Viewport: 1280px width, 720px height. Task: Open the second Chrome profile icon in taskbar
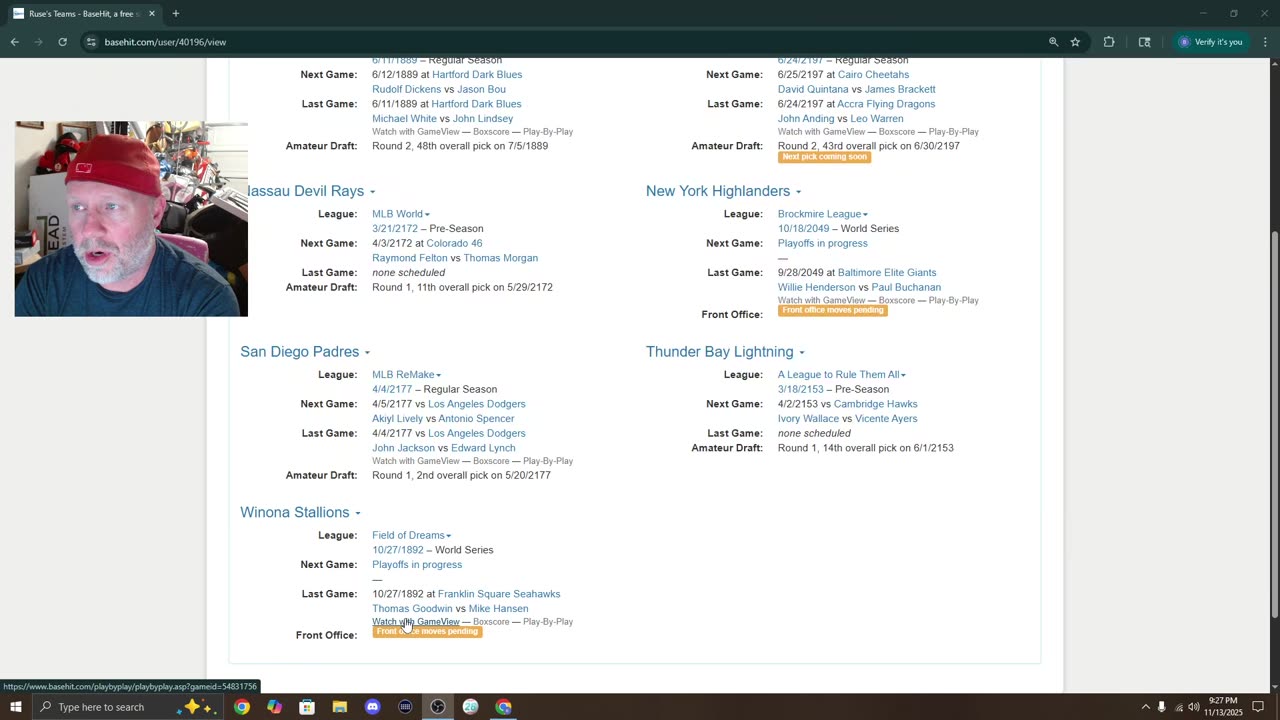(x=503, y=707)
